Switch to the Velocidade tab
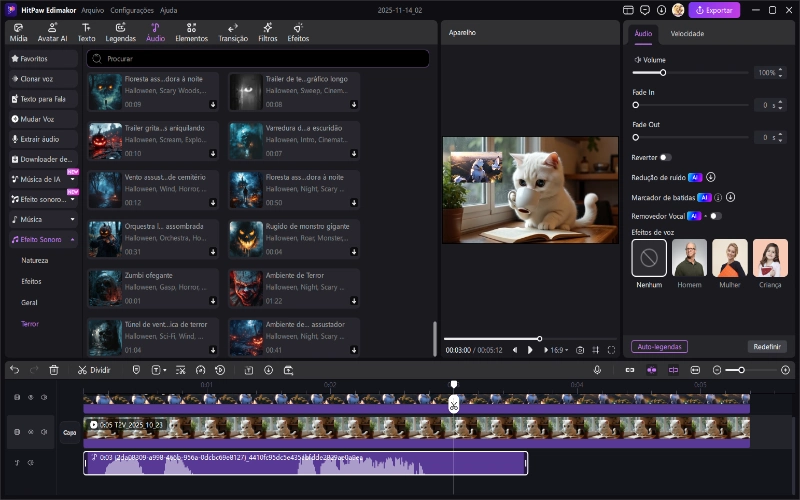Viewport: 800px width, 500px height. click(686, 33)
